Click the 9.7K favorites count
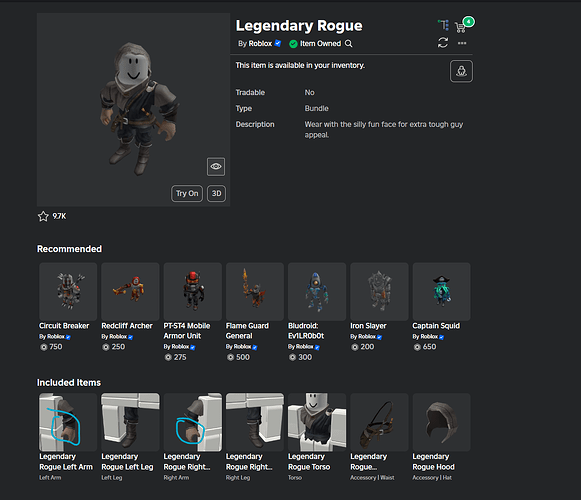 coord(59,216)
